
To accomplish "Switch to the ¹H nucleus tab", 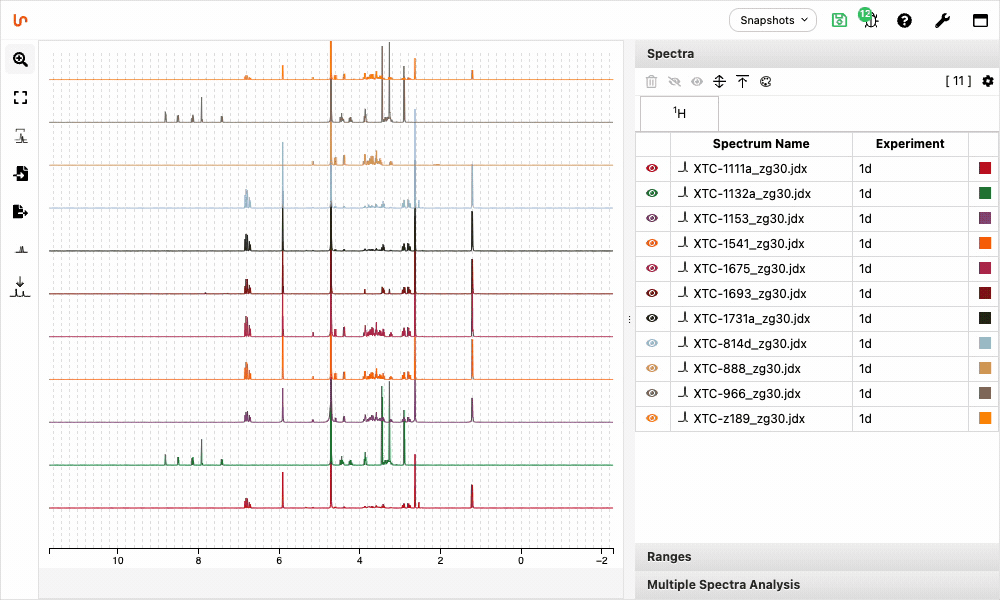I will (x=679, y=113).
